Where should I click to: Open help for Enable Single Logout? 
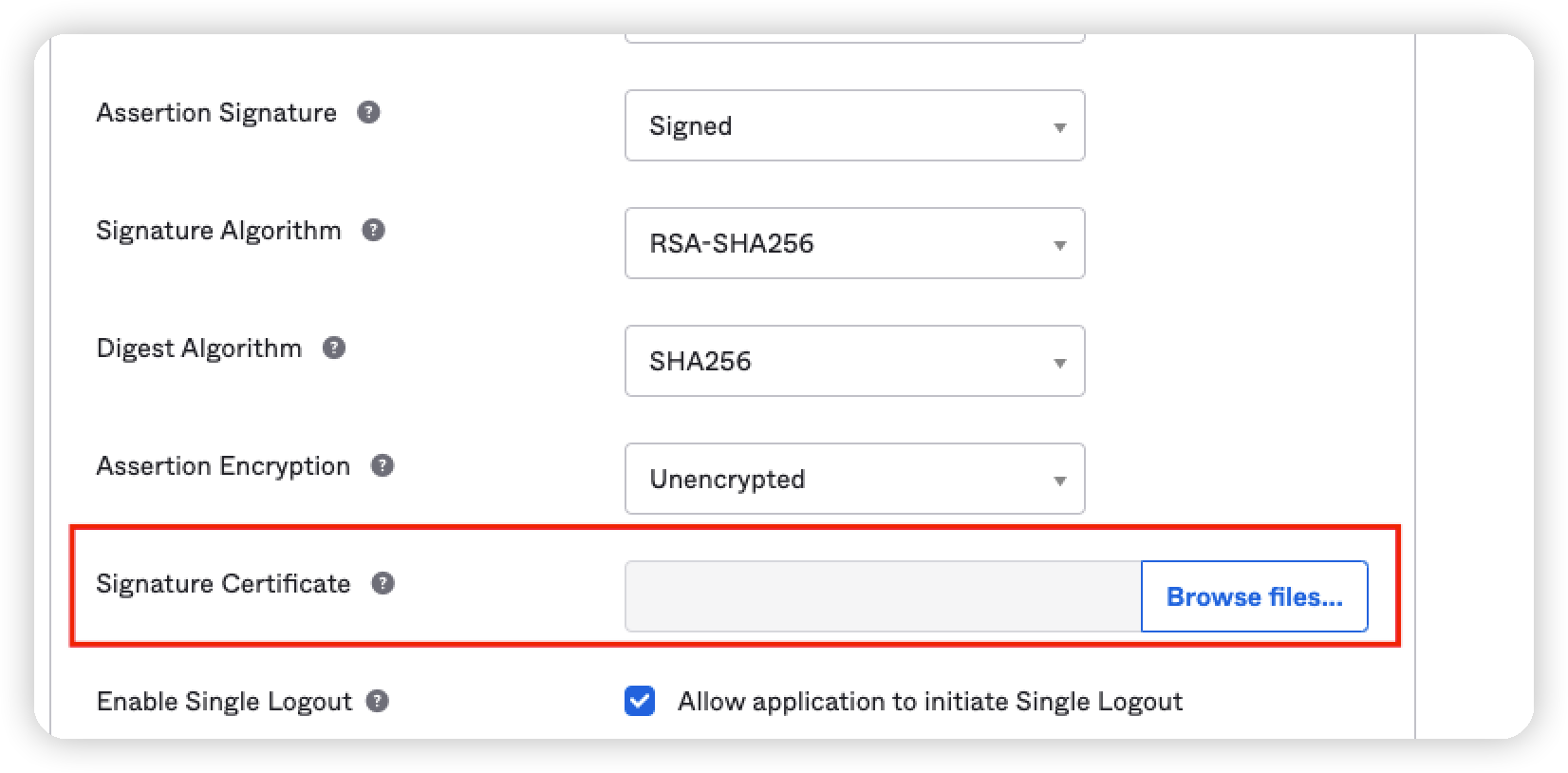pyautogui.click(x=378, y=702)
